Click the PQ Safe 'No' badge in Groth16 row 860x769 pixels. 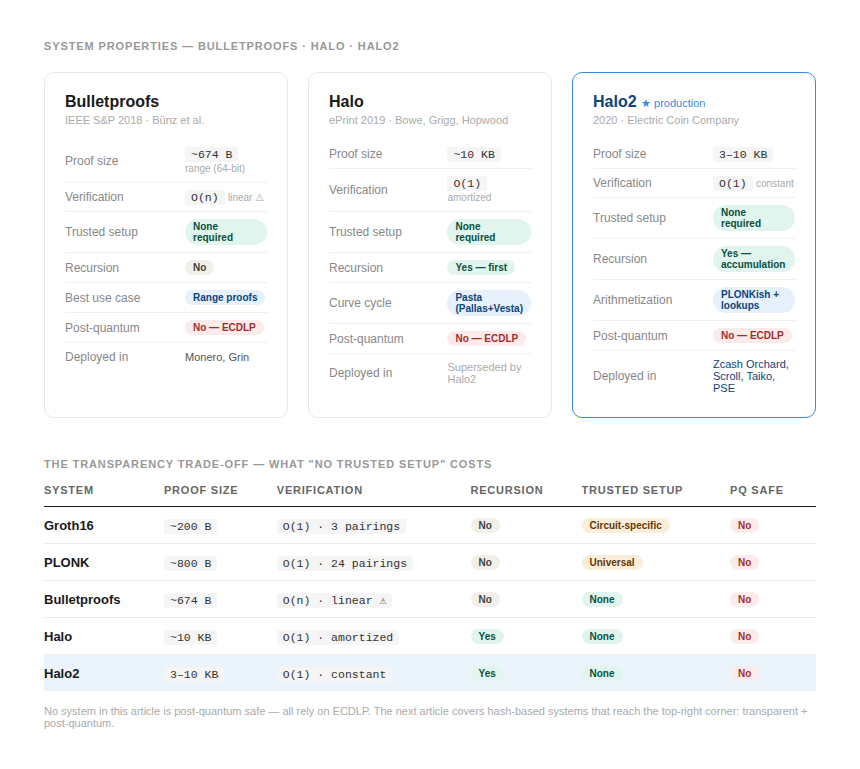(x=744, y=525)
